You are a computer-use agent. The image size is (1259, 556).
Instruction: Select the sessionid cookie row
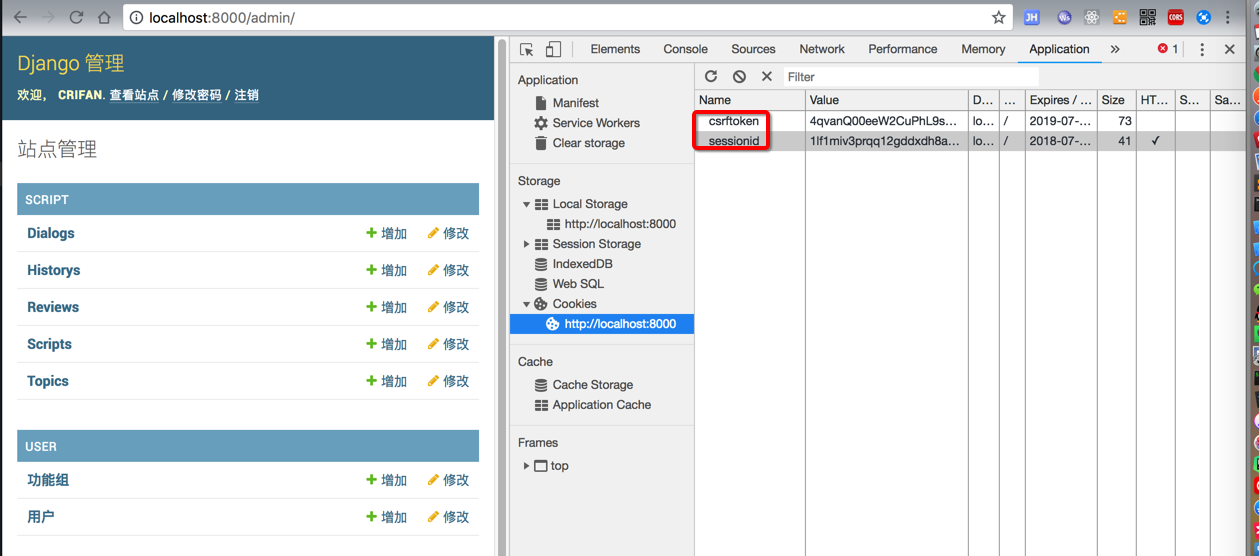pyautogui.click(x=969, y=141)
